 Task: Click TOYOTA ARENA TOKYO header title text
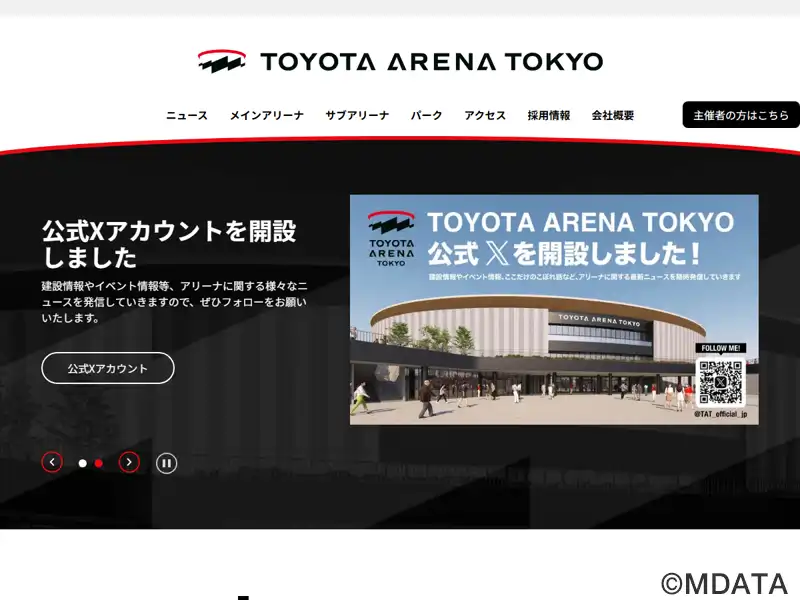[x=432, y=62]
